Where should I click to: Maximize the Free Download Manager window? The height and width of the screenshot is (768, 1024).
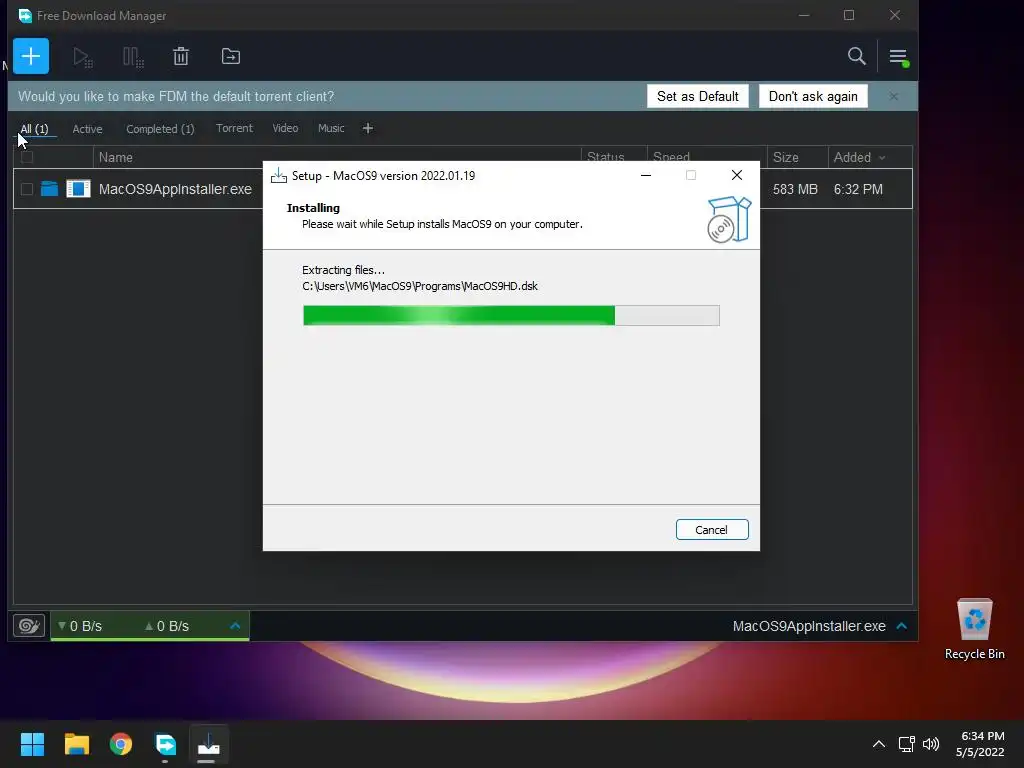click(x=849, y=15)
